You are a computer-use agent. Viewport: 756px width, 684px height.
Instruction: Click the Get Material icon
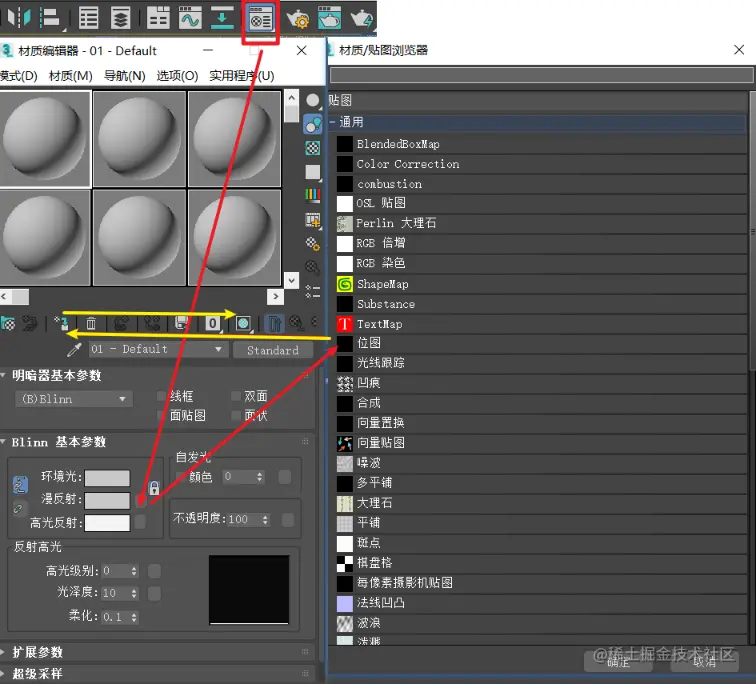click(x=8, y=323)
